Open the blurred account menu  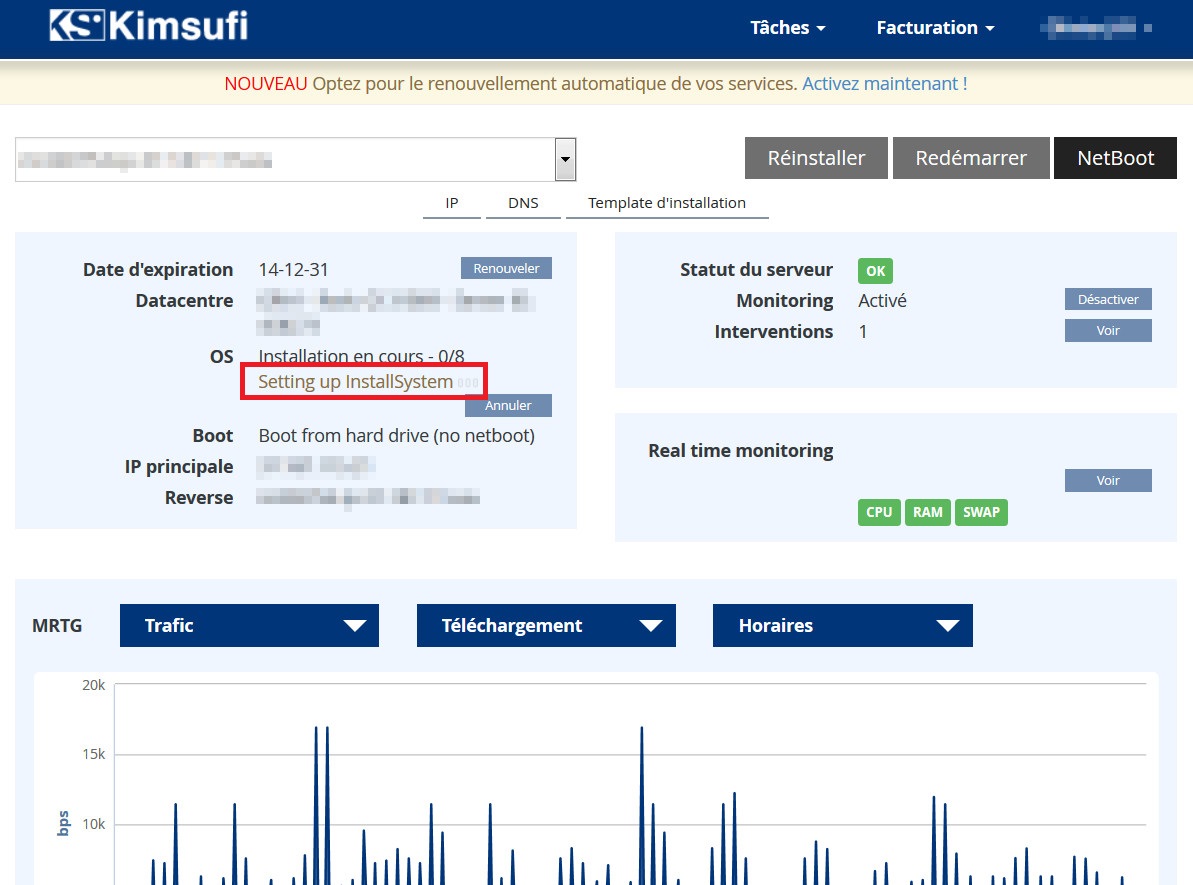1097,28
